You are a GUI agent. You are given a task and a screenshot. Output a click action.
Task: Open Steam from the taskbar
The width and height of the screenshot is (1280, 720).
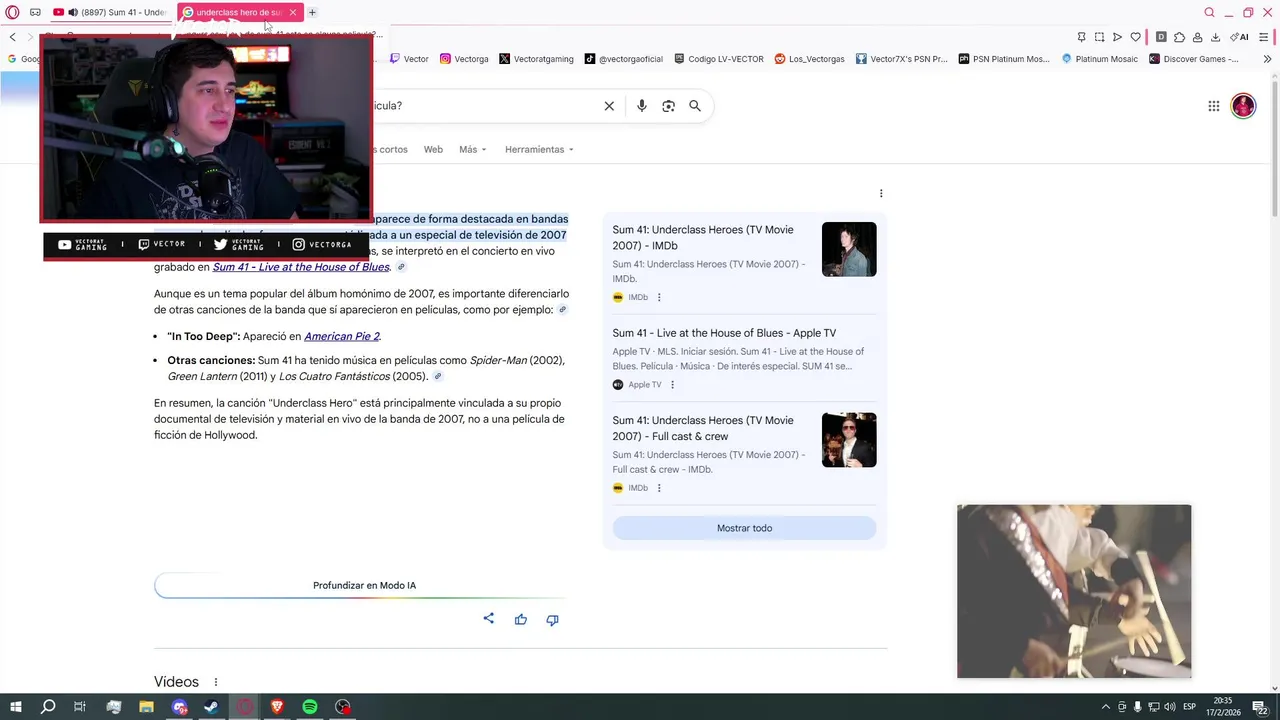click(x=211, y=707)
